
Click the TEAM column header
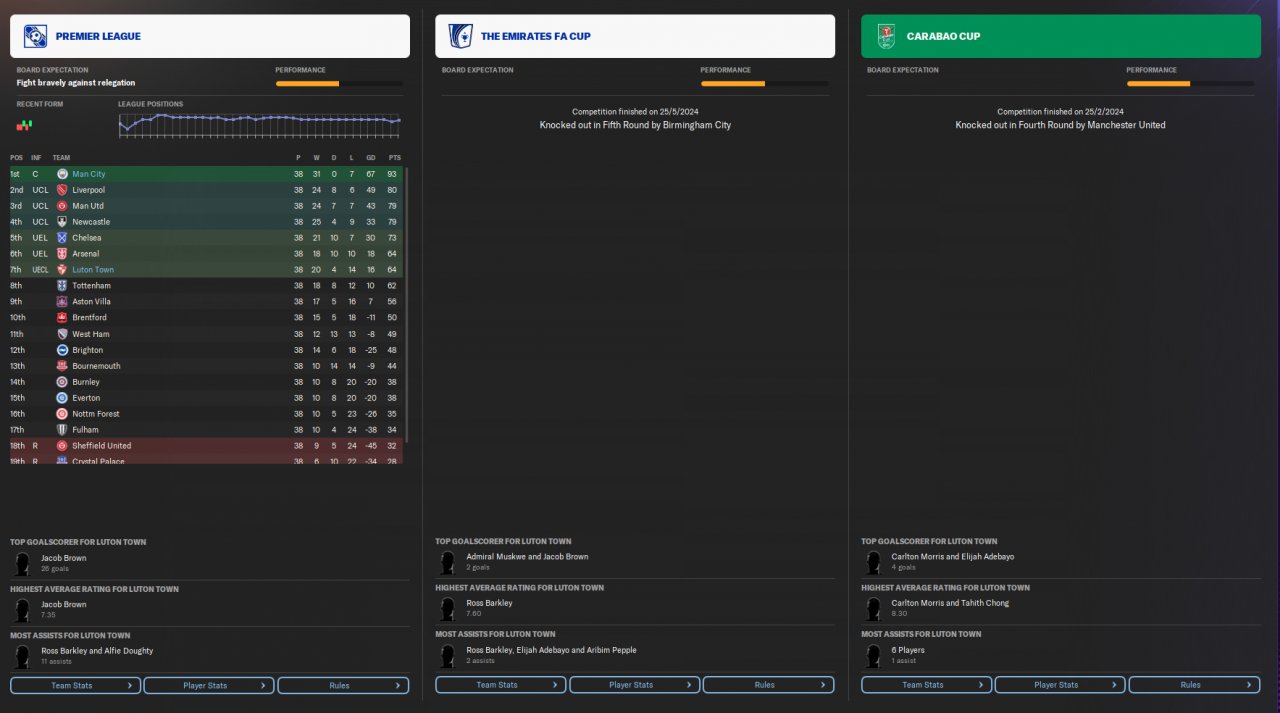coord(61,157)
